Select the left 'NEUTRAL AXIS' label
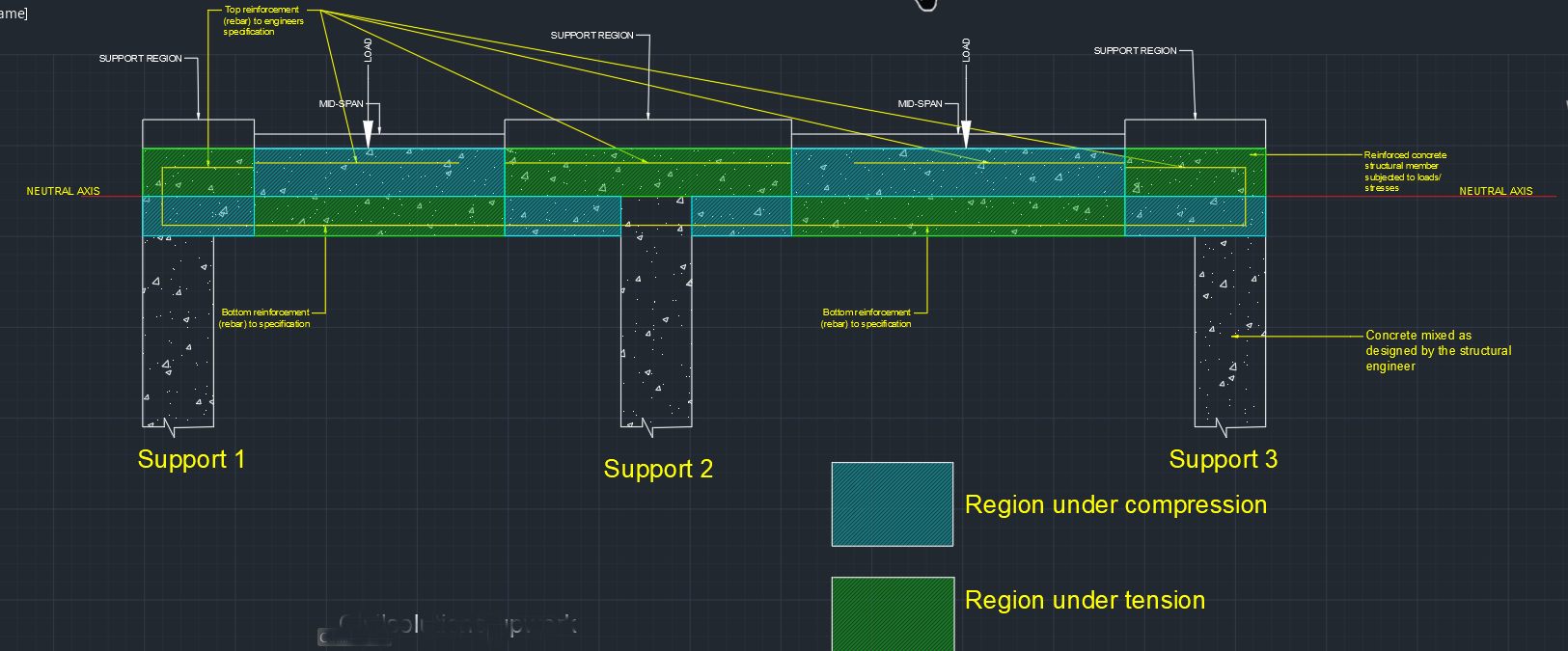1568x651 pixels. click(63, 191)
